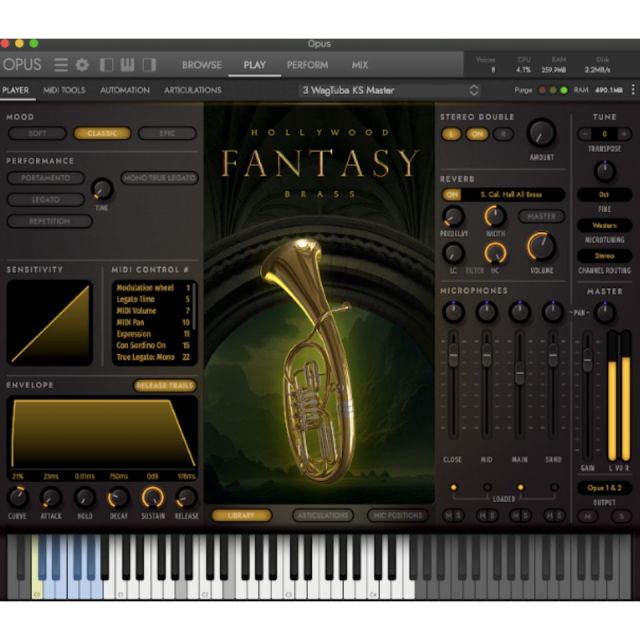Viewport: 640px width, 640px height.
Task: Click the Stereo Double Amount knob
Action: tap(541, 133)
